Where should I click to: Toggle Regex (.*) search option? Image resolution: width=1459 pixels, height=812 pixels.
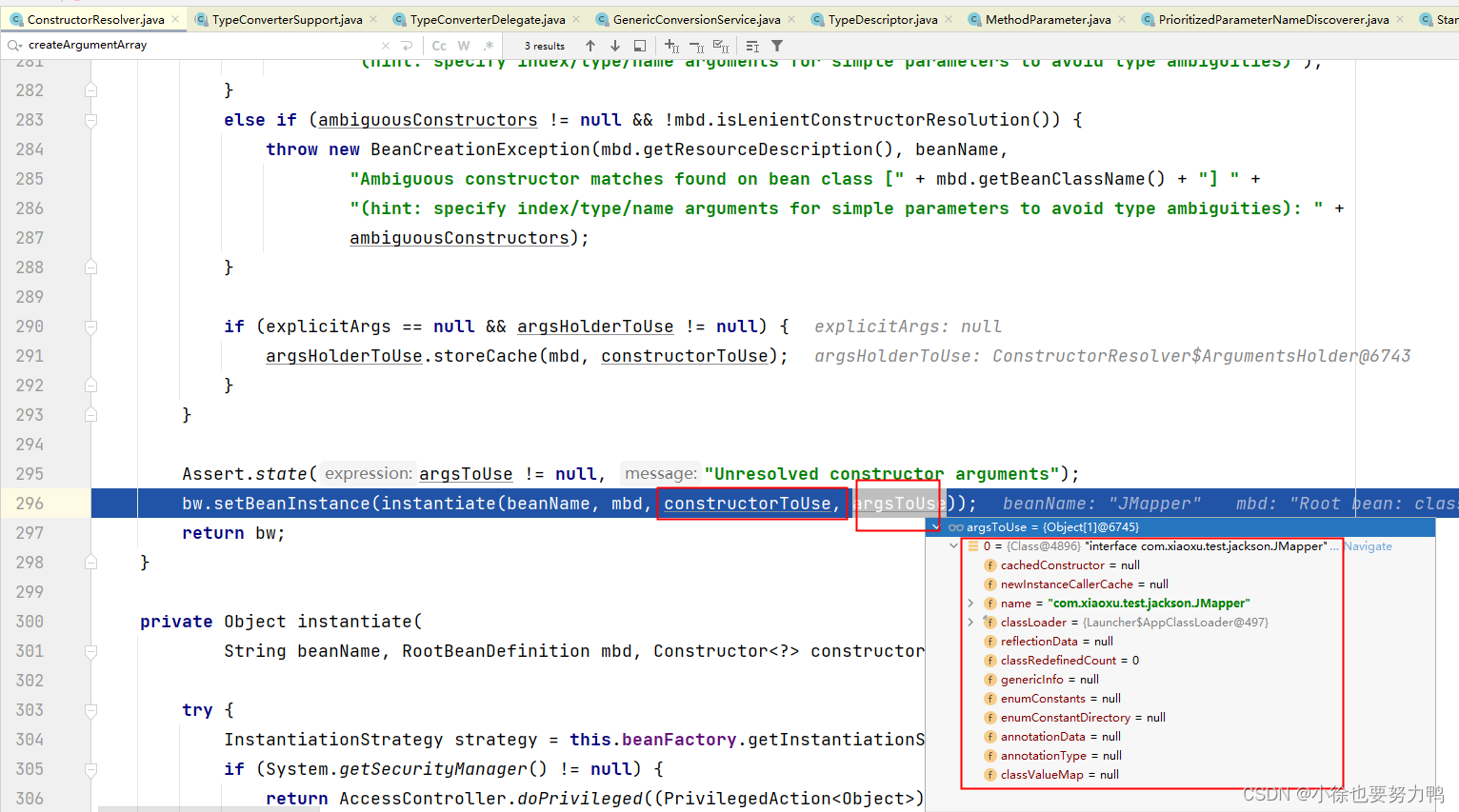click(489, 46)
